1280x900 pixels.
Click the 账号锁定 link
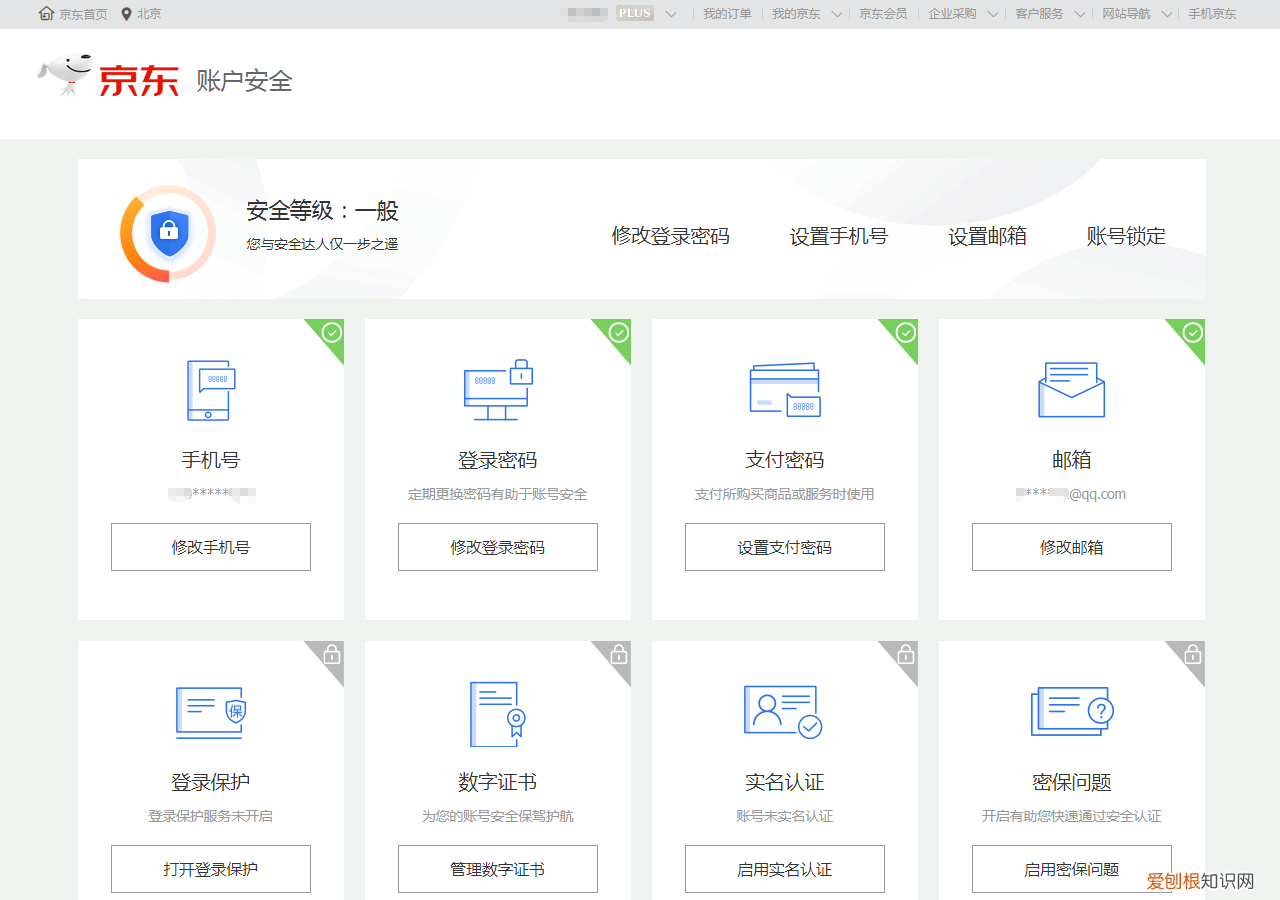[x=1124, y=236]
